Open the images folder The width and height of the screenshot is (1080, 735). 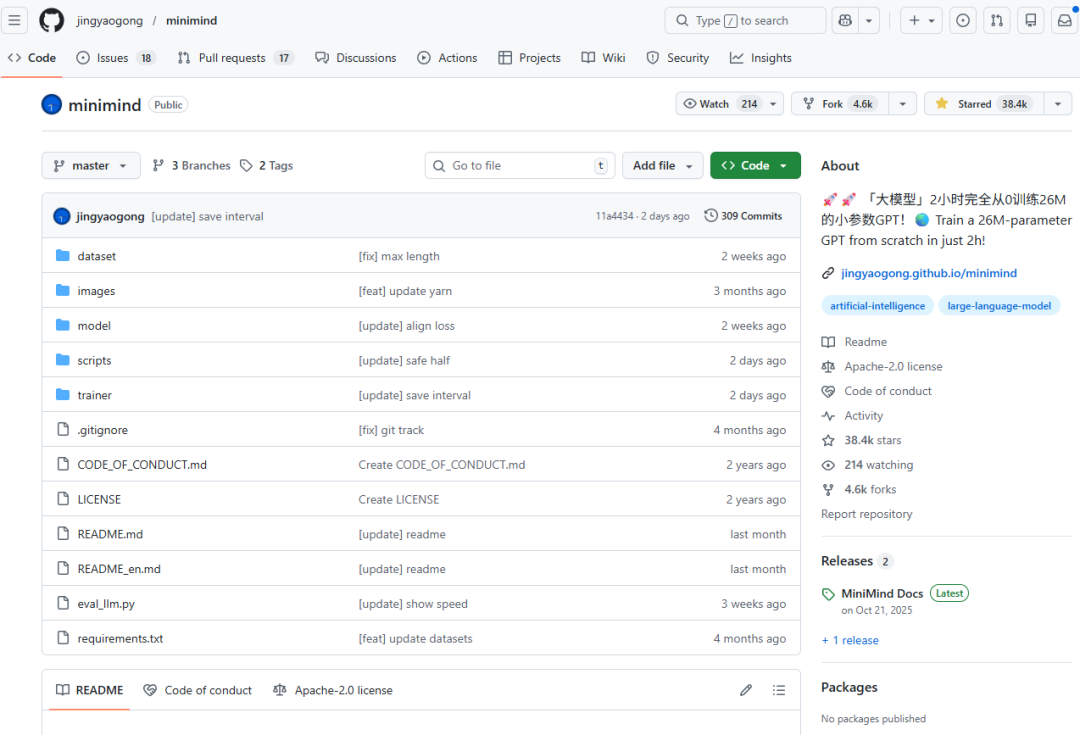96,291
